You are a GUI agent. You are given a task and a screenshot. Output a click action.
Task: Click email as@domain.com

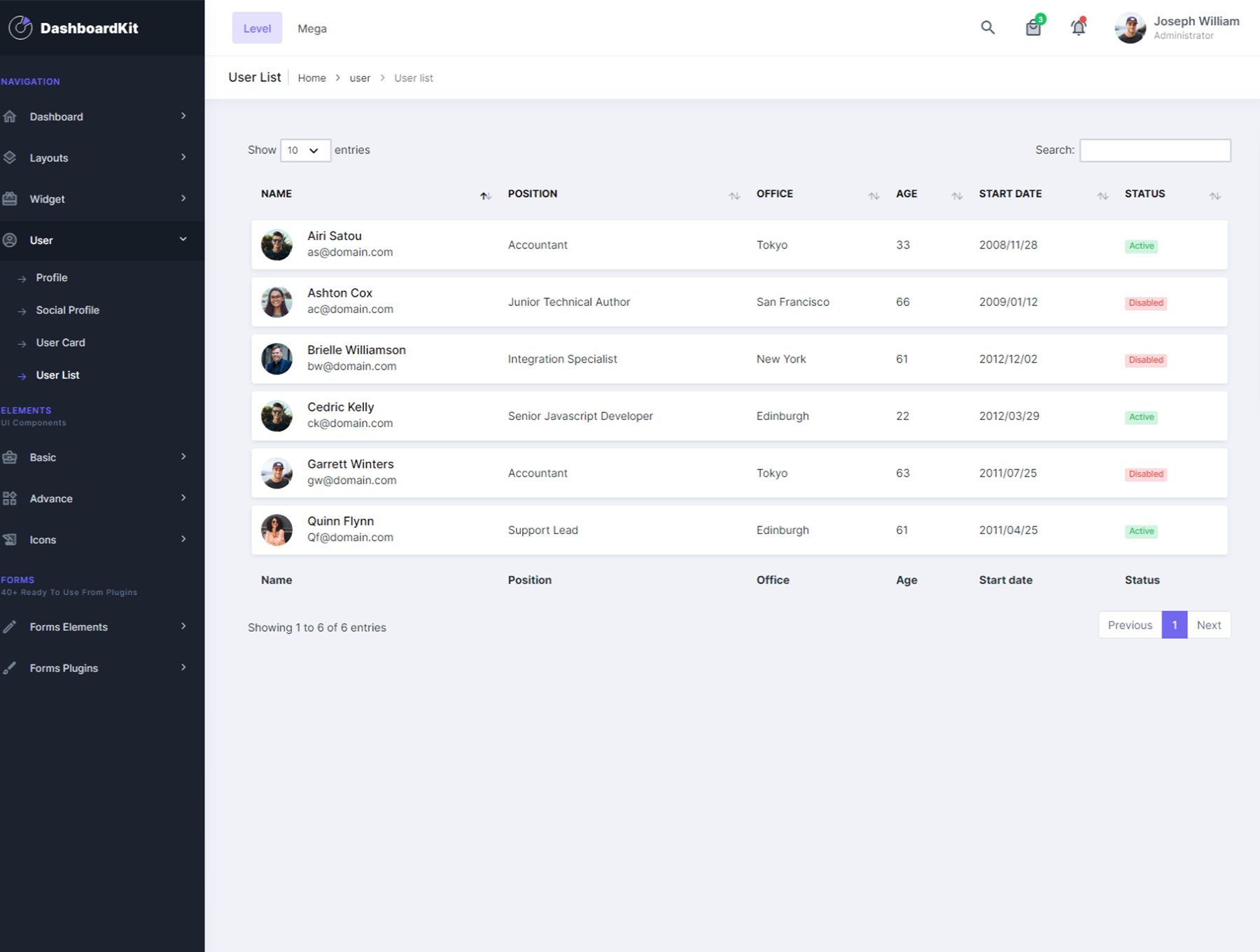(x=350, y=252)
